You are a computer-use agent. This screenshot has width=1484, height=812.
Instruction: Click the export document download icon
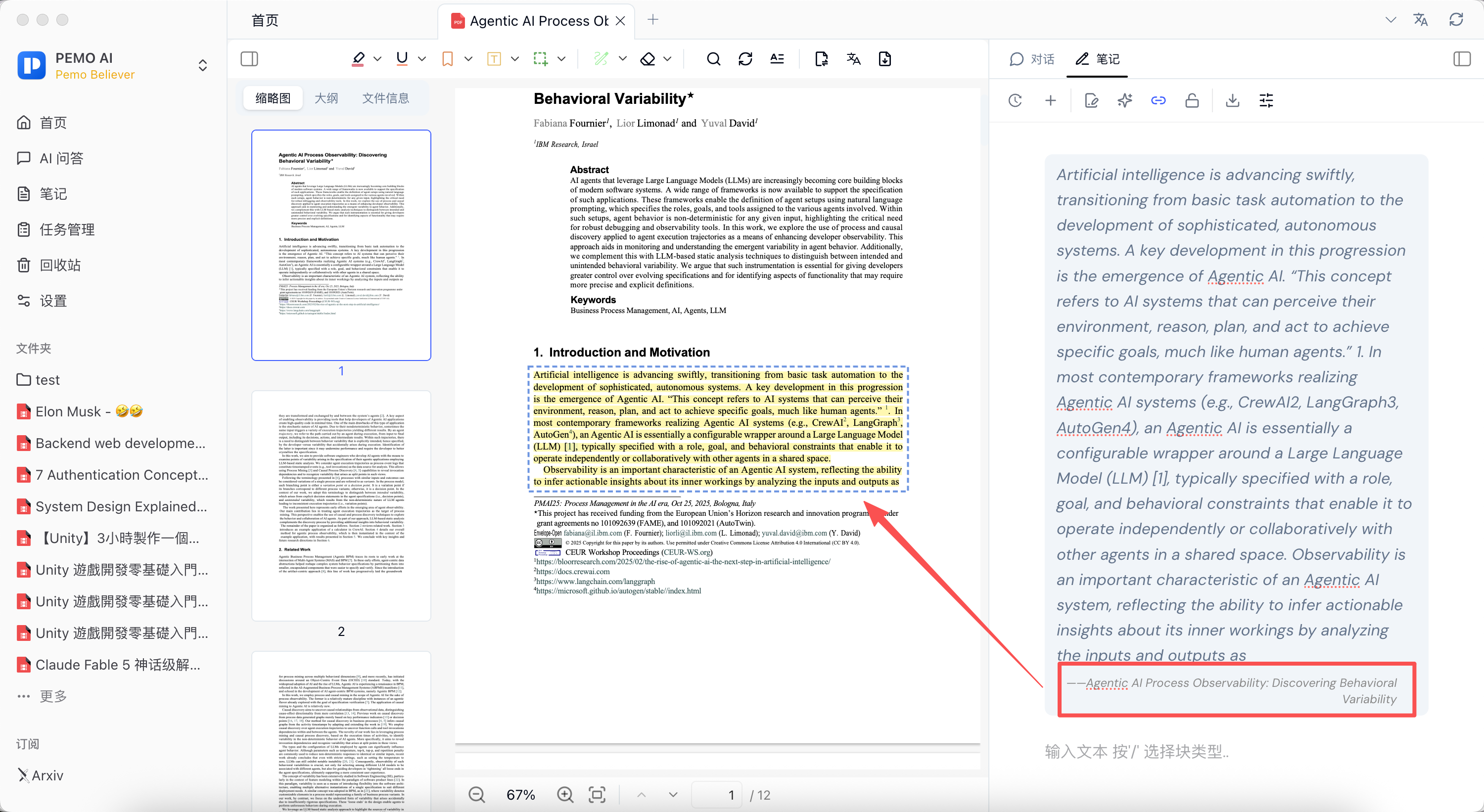pyautogui.click(x=885, y=59)
